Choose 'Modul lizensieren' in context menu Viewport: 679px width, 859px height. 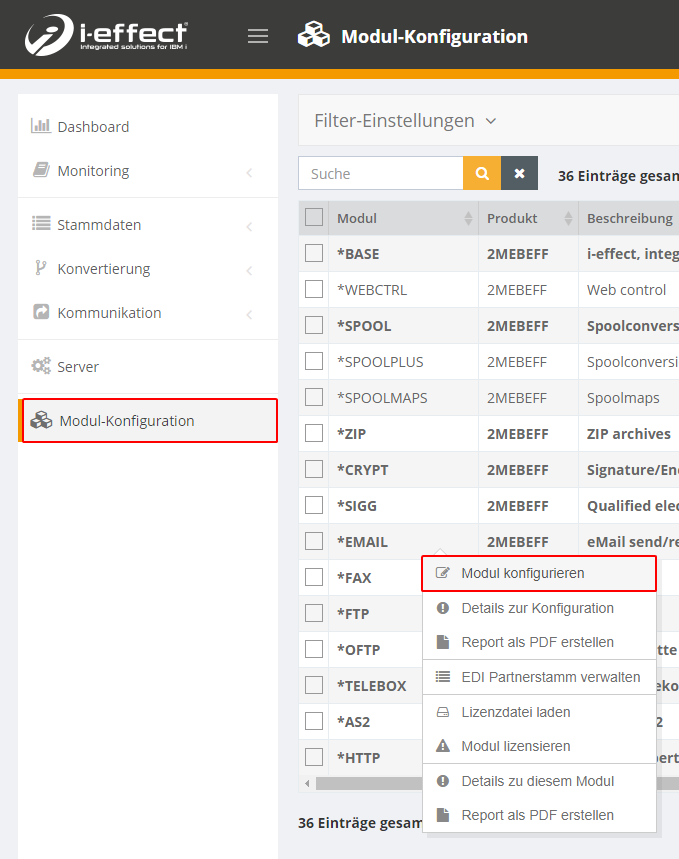click(x=515, y=746)
